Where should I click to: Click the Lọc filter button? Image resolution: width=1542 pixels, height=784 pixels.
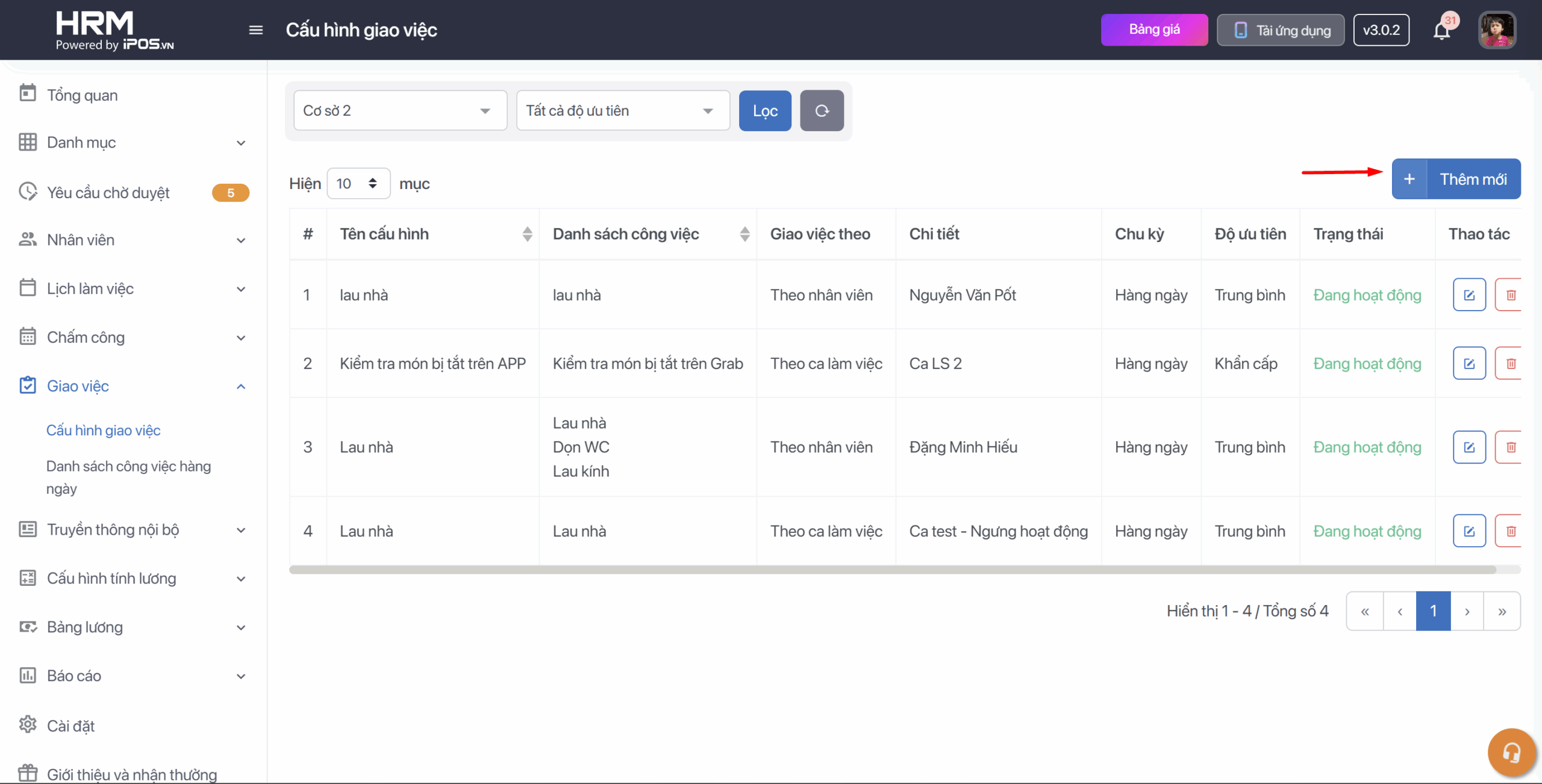point(764,111)
